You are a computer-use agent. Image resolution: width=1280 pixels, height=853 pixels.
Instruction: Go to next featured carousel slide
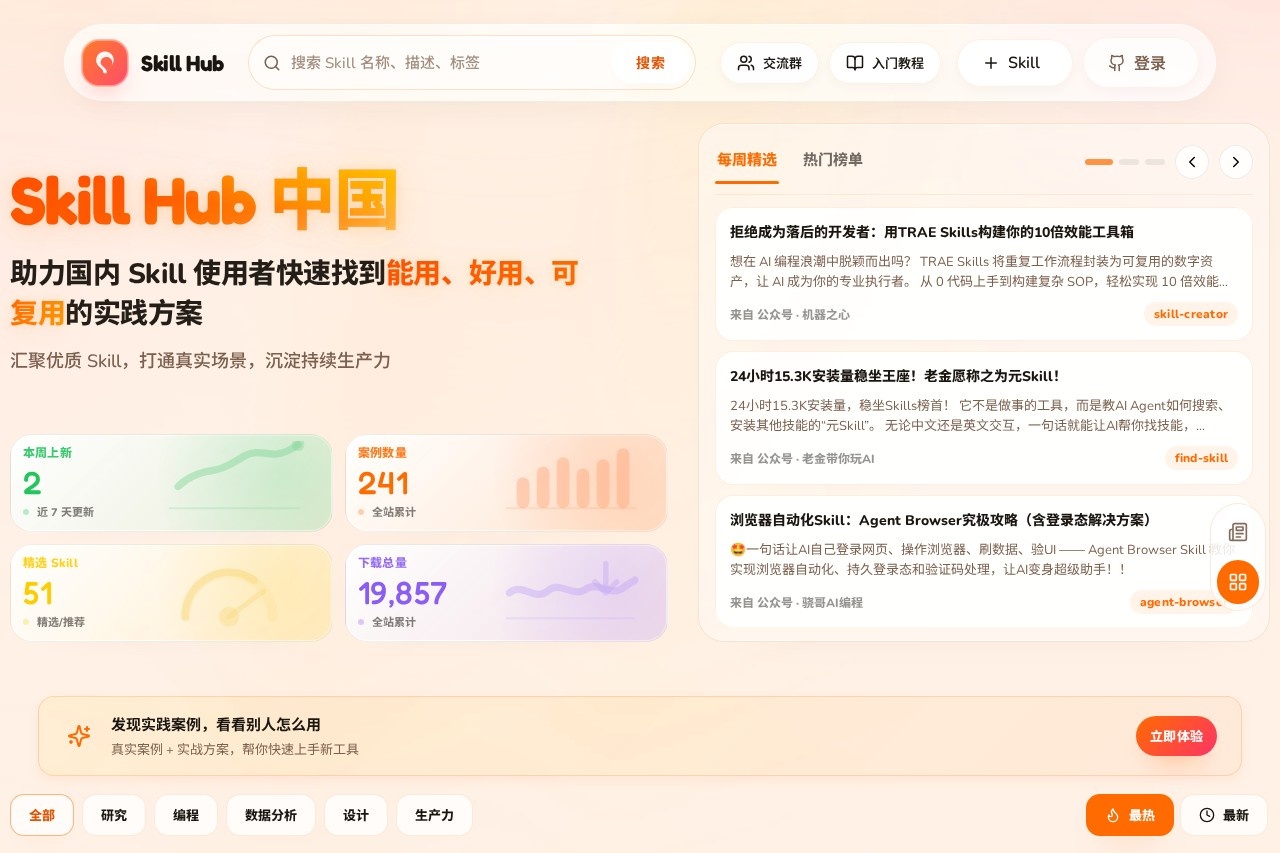click(x=1236, y=161)
